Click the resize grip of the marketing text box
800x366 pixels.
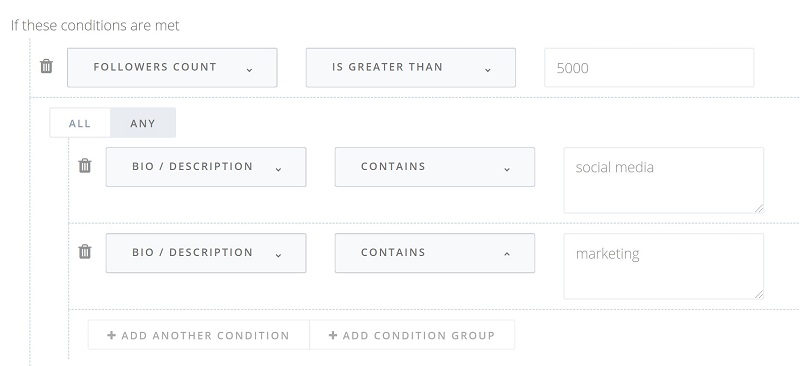(759, 294)
